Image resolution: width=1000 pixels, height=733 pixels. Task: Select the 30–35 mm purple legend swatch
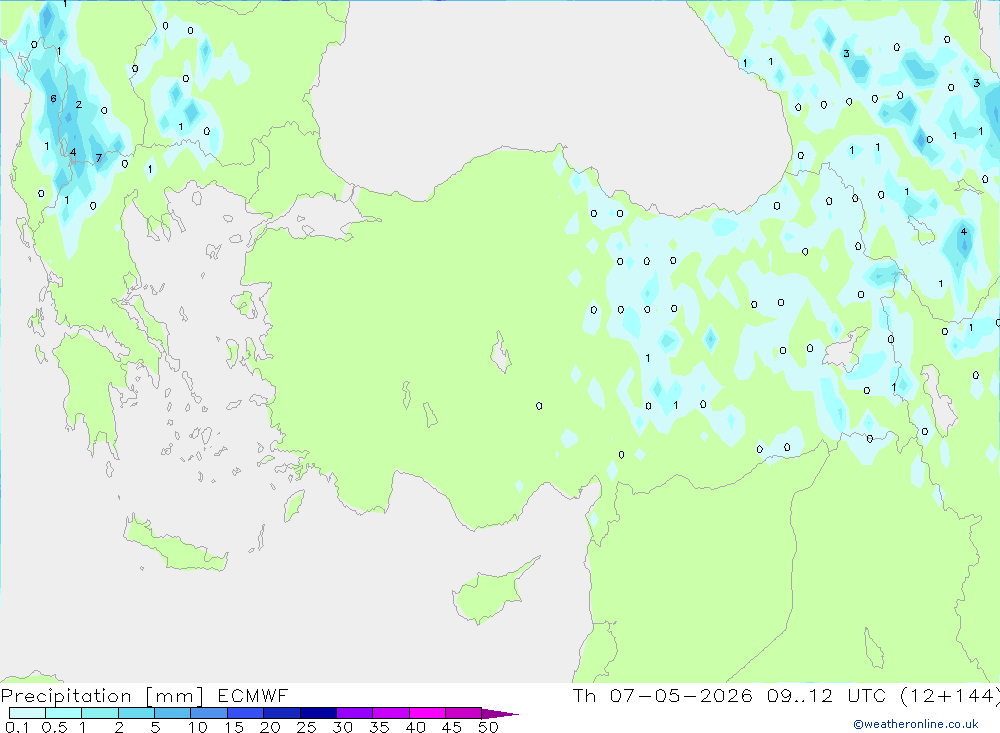click(355, 713)
